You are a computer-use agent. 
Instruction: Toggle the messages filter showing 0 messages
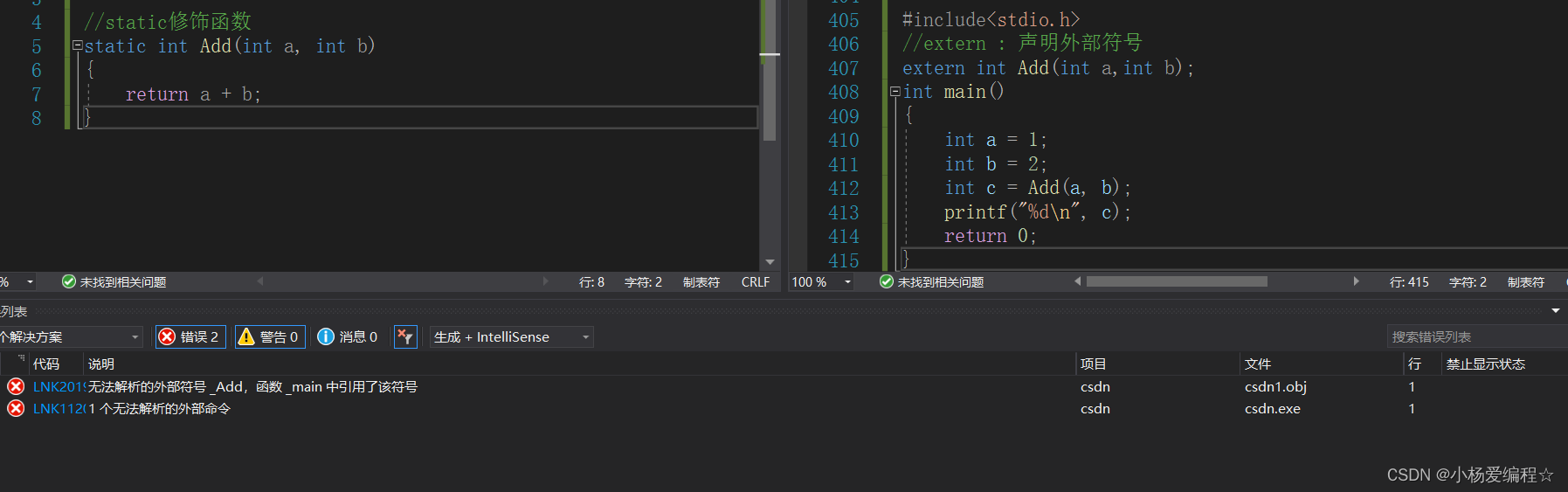coord(348,336)
